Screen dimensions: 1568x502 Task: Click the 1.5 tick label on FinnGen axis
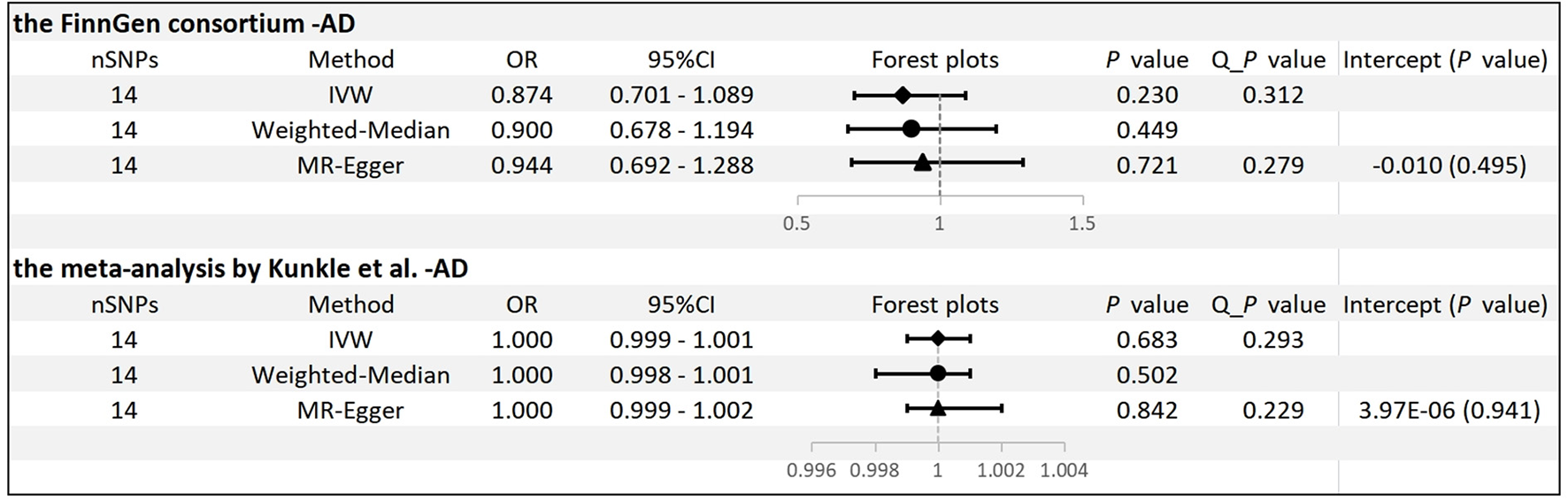1081,223
